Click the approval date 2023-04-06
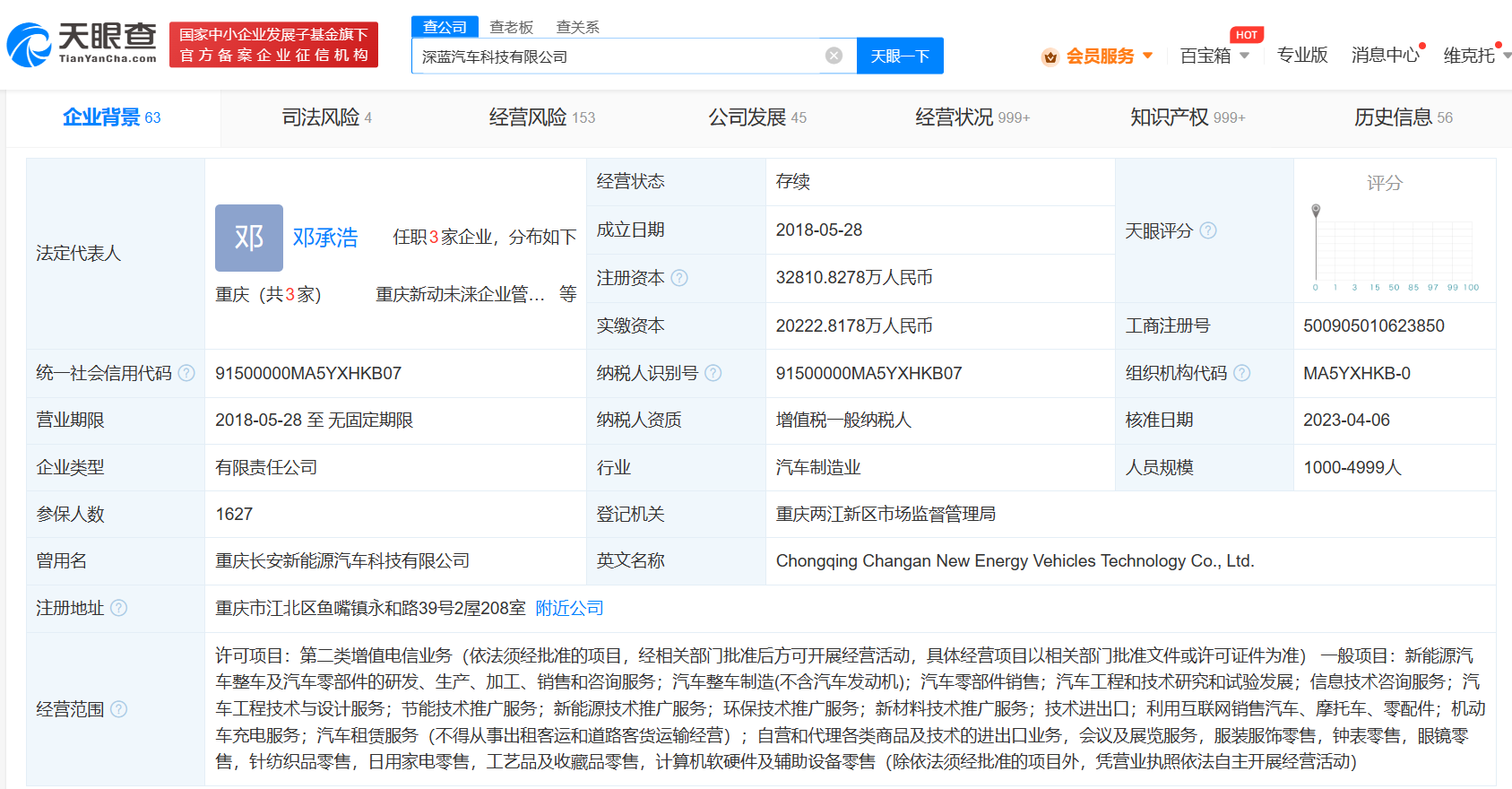 click(x=1346, y=420)
